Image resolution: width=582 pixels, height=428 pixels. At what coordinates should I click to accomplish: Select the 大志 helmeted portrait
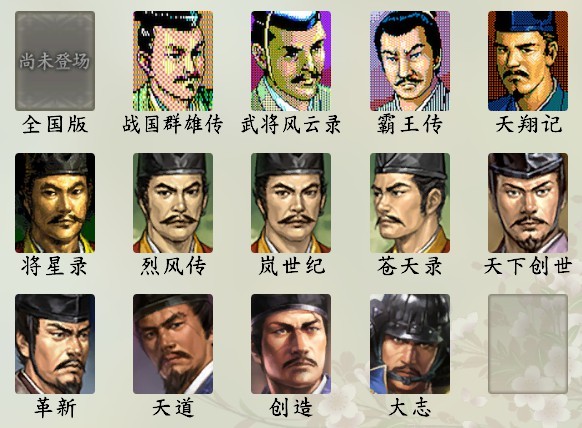click(x=410, y=344)
